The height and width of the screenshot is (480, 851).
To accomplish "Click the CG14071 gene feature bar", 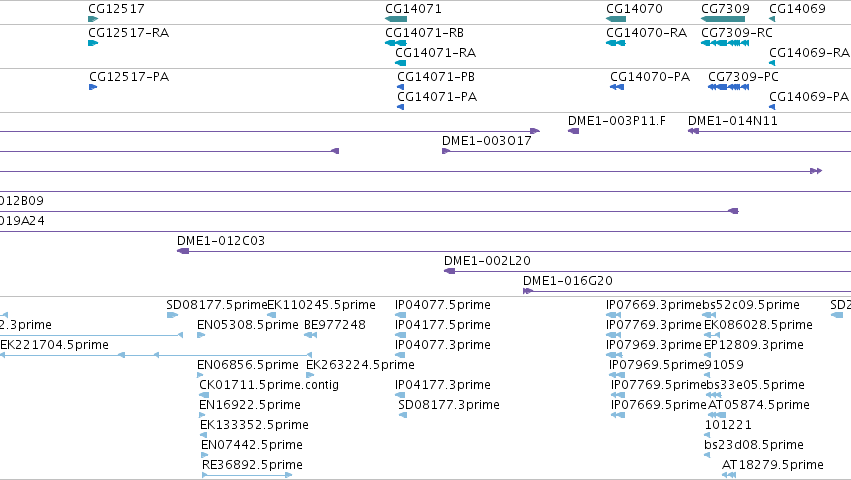I will (x=396, y=19).
